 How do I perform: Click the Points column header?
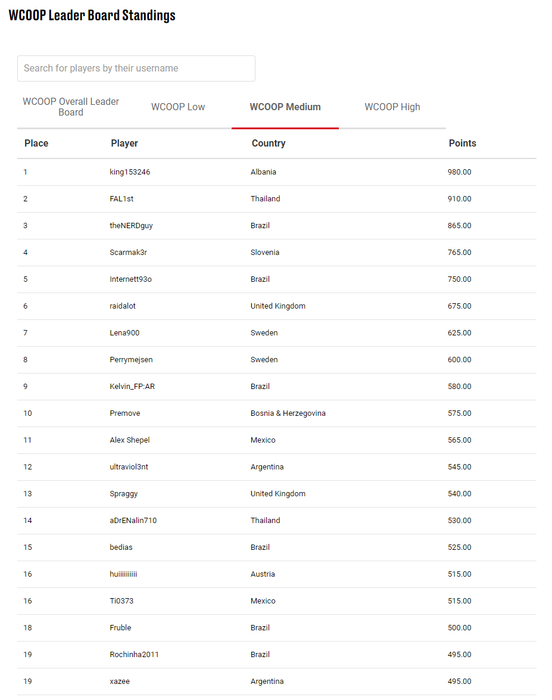pyautogui.click(x=462, y=143)
